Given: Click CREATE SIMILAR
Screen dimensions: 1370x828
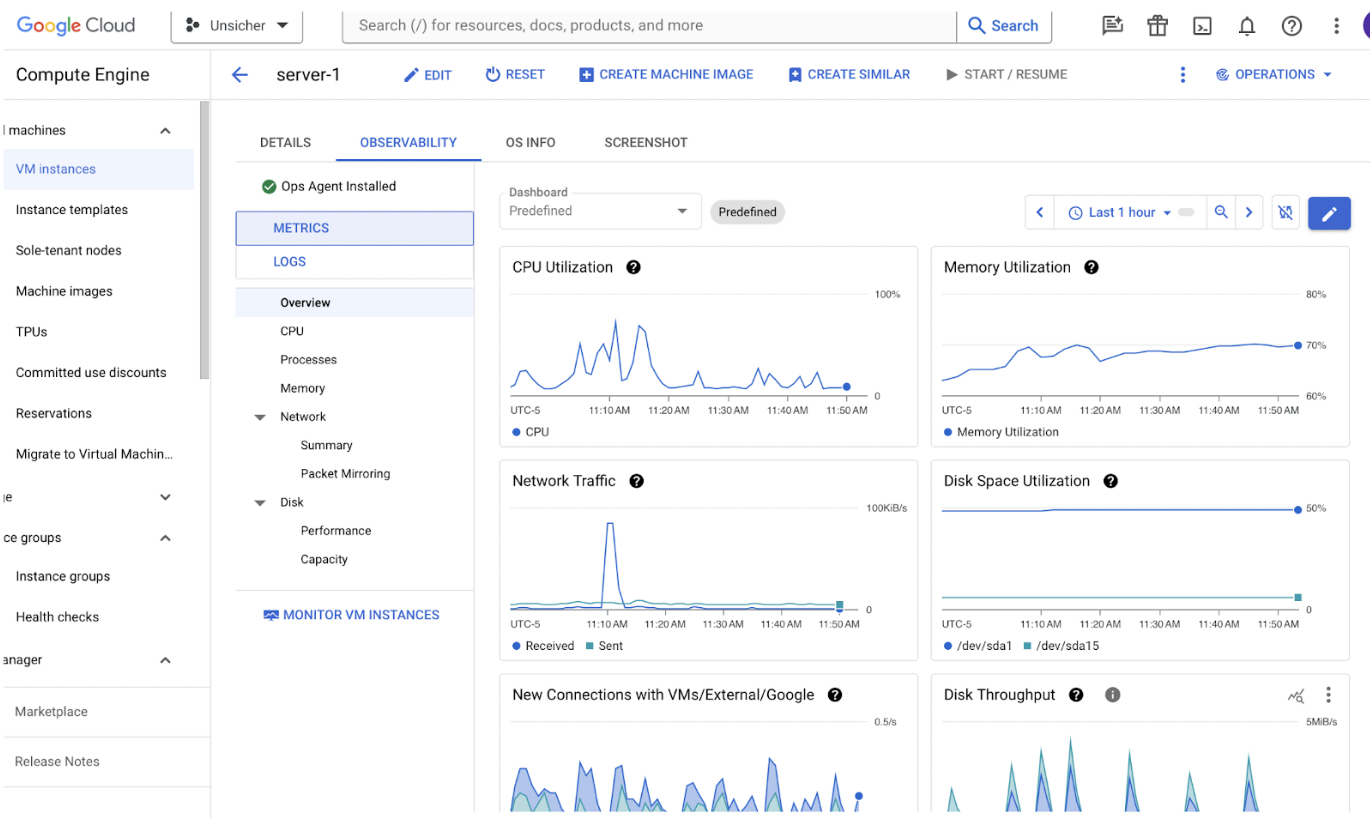Looking at the screenshot, I should 849,74.
